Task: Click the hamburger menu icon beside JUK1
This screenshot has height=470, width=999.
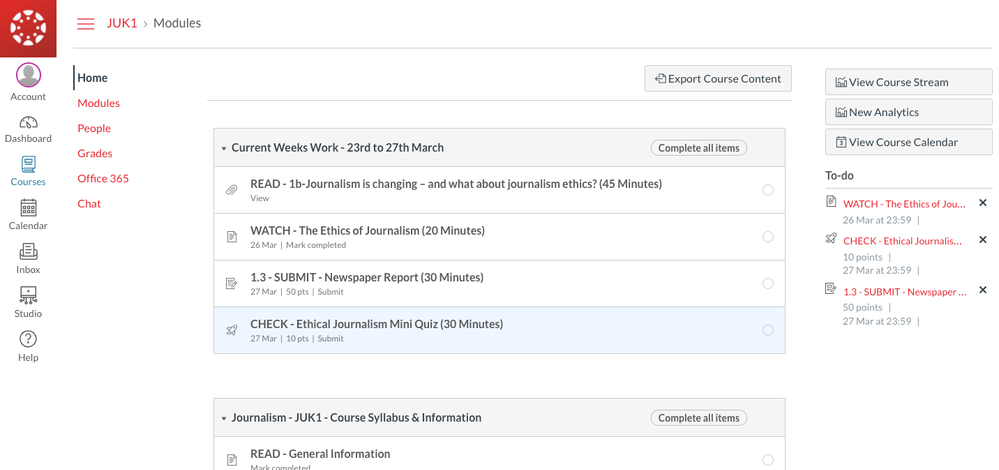Action: pyautogui.click(x=86, y=24)
